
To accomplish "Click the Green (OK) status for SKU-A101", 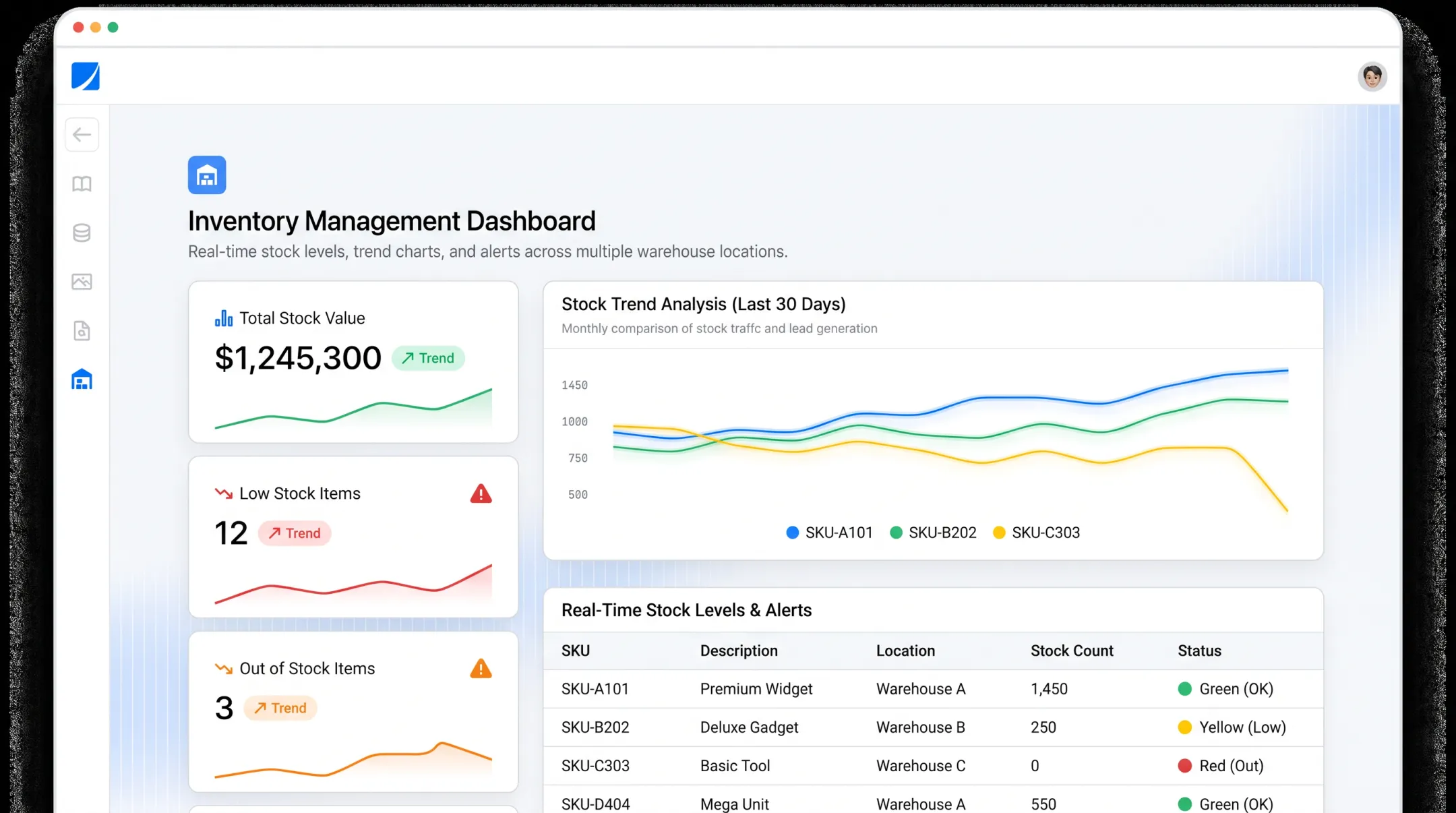I will [1225, 689].
